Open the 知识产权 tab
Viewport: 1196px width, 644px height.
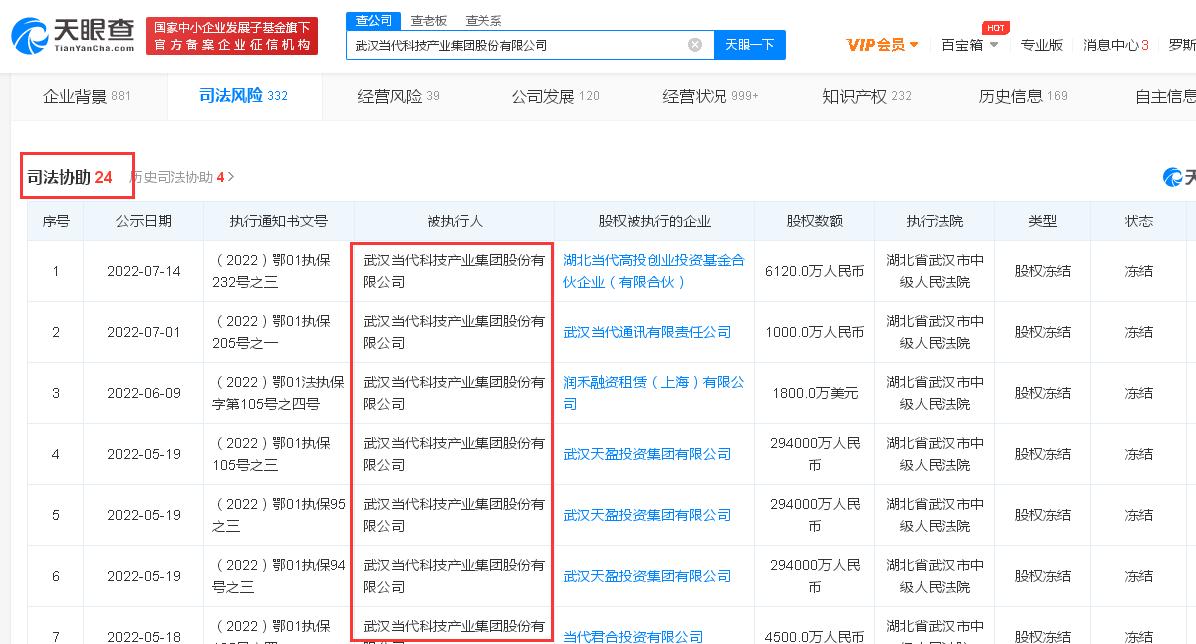pyautogui.click(x=857, y=96)
